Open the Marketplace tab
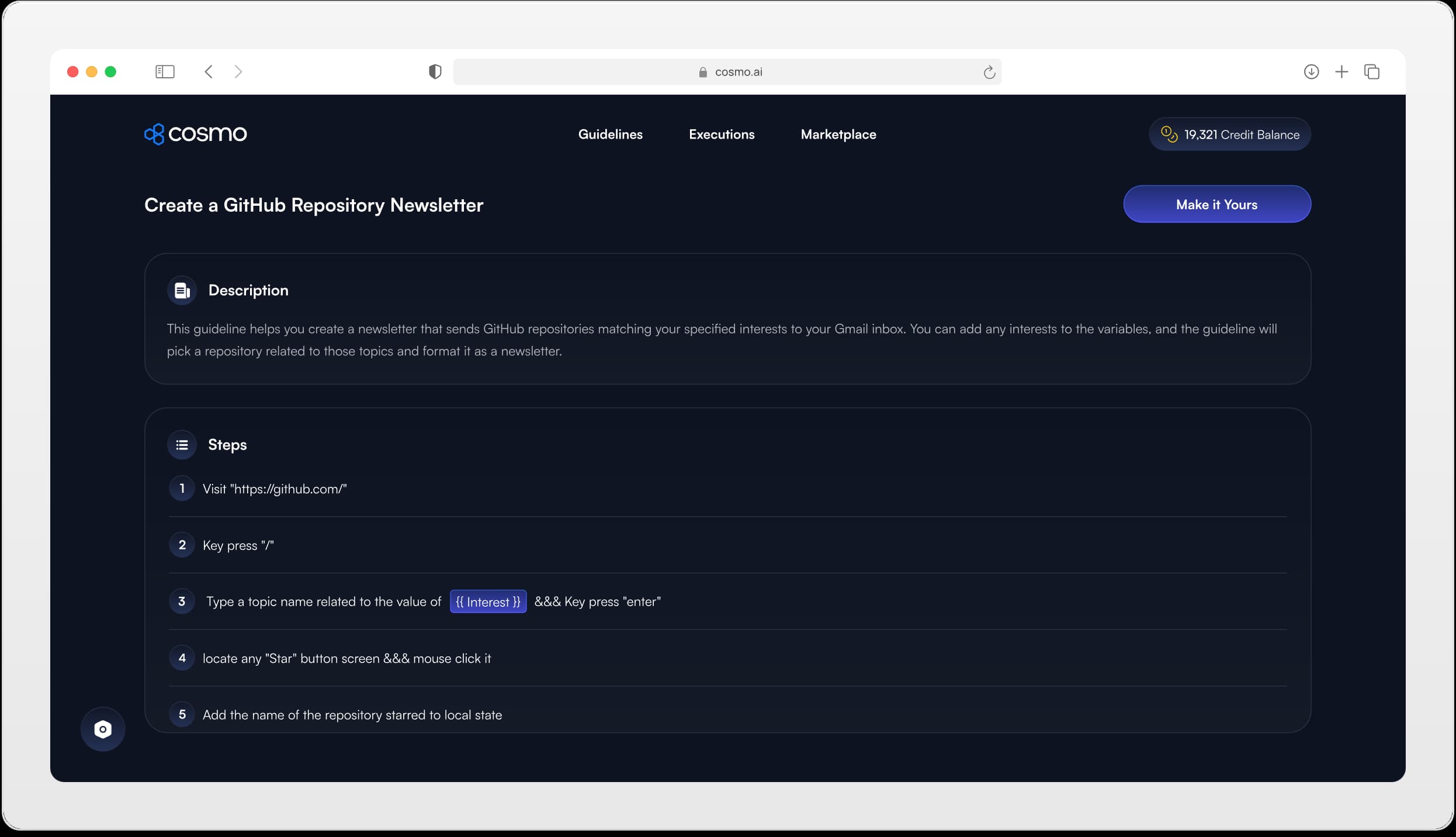Screen dimensions: 1456x837 pos(838,134)
